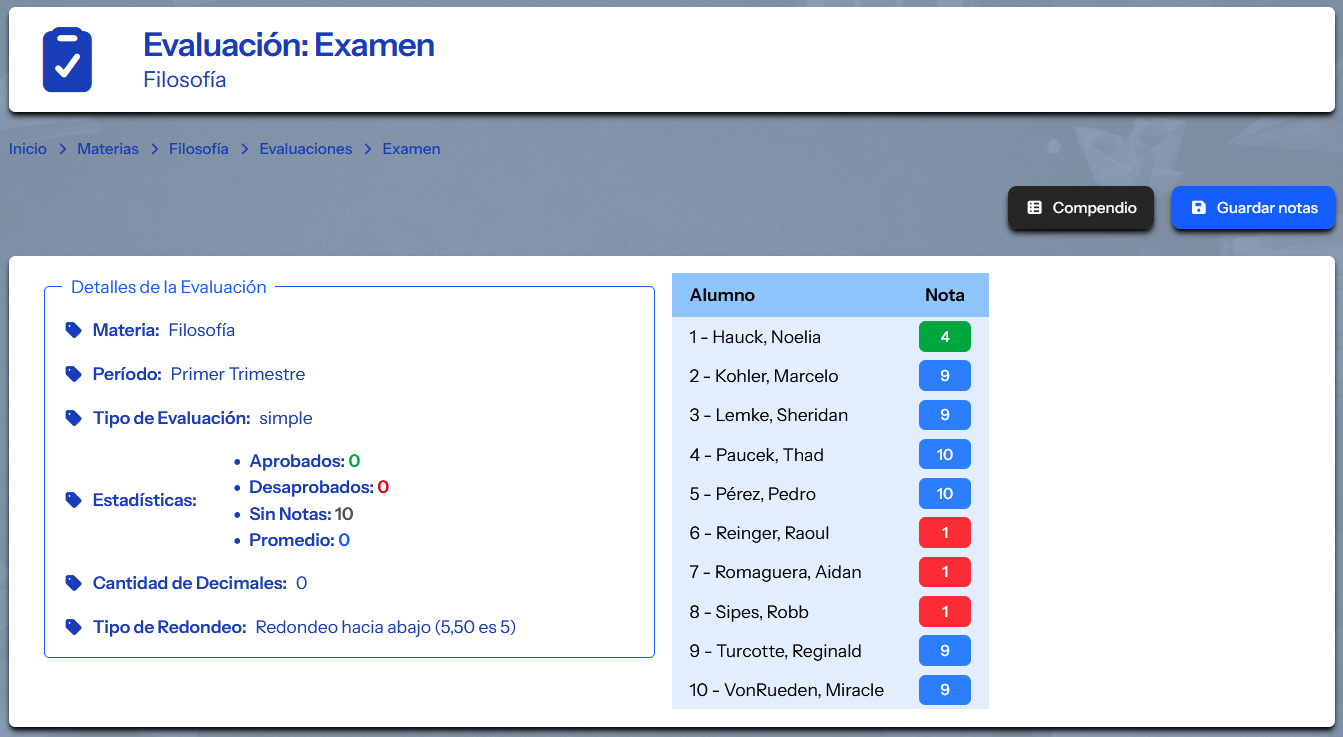Click the clipboard check icon in header

(67, 60)
